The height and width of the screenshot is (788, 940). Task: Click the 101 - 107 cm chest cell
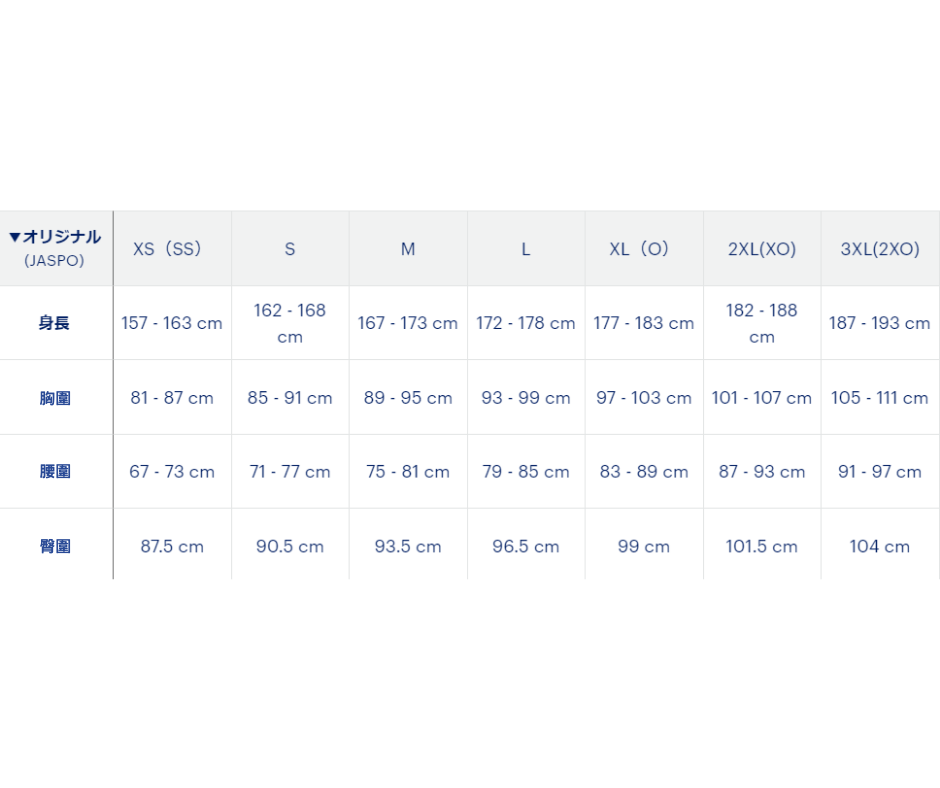[762, 398]
